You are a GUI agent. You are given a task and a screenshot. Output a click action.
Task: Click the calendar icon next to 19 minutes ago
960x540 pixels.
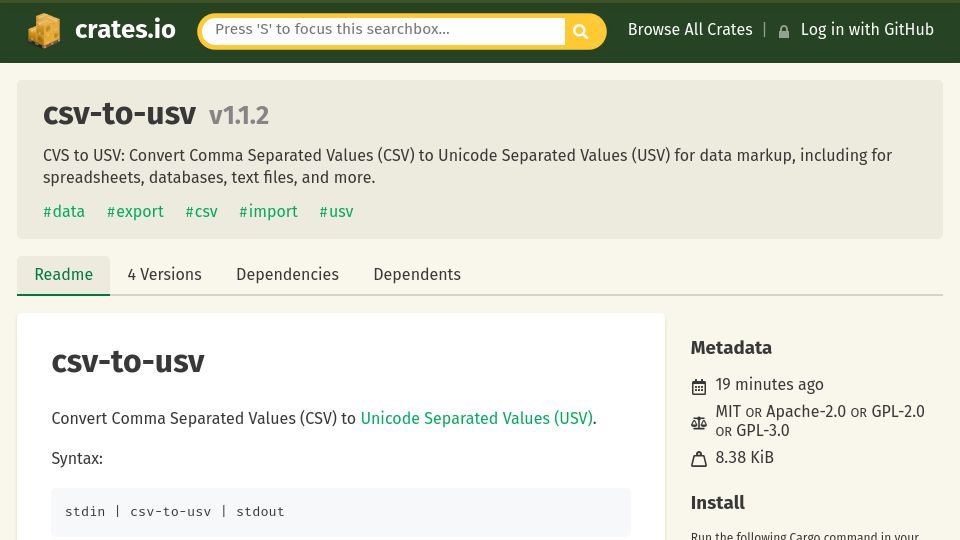(x=699, y=386)
